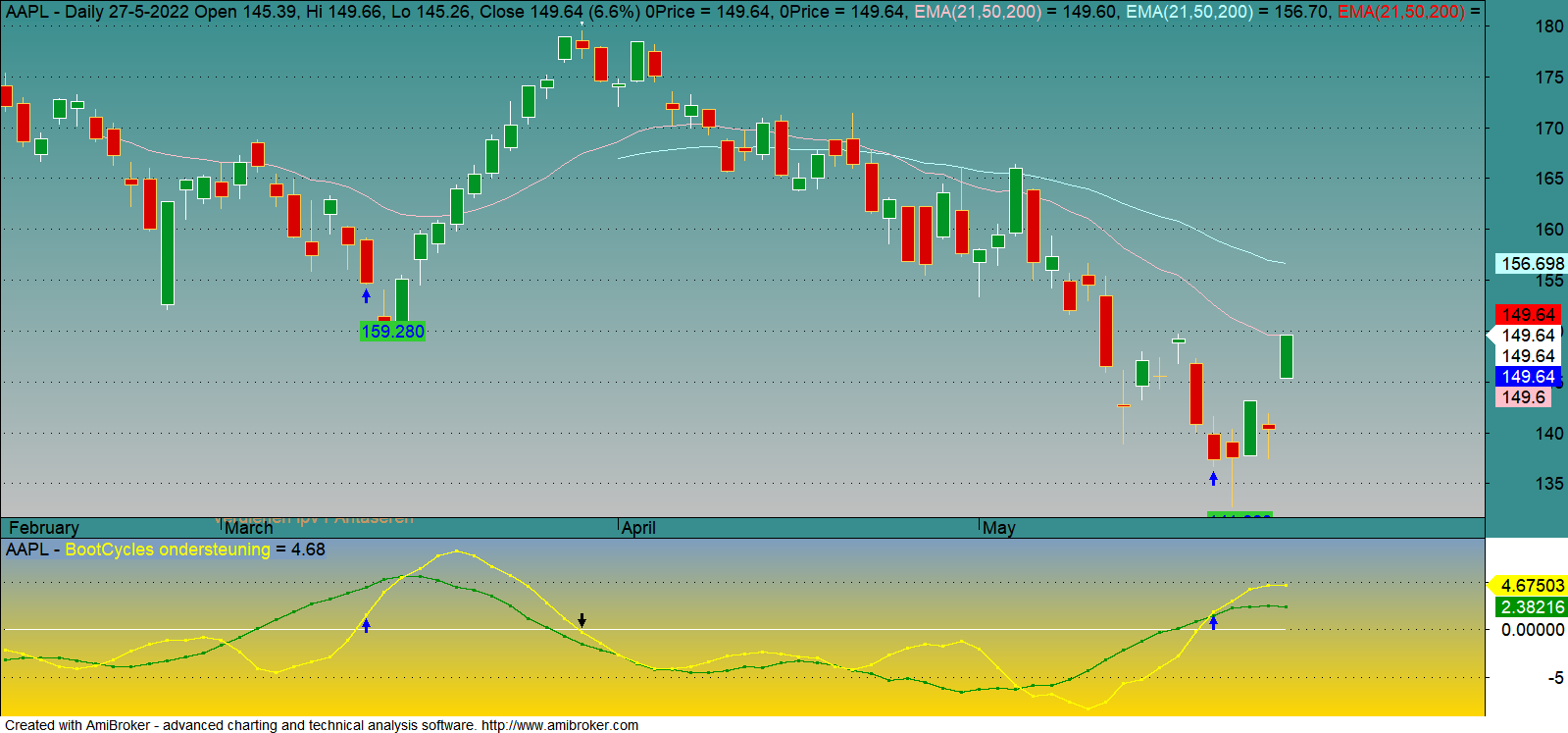Click the blue-highlighted 149.64 price tag
1568x733 pixels.
point(1529,377)
